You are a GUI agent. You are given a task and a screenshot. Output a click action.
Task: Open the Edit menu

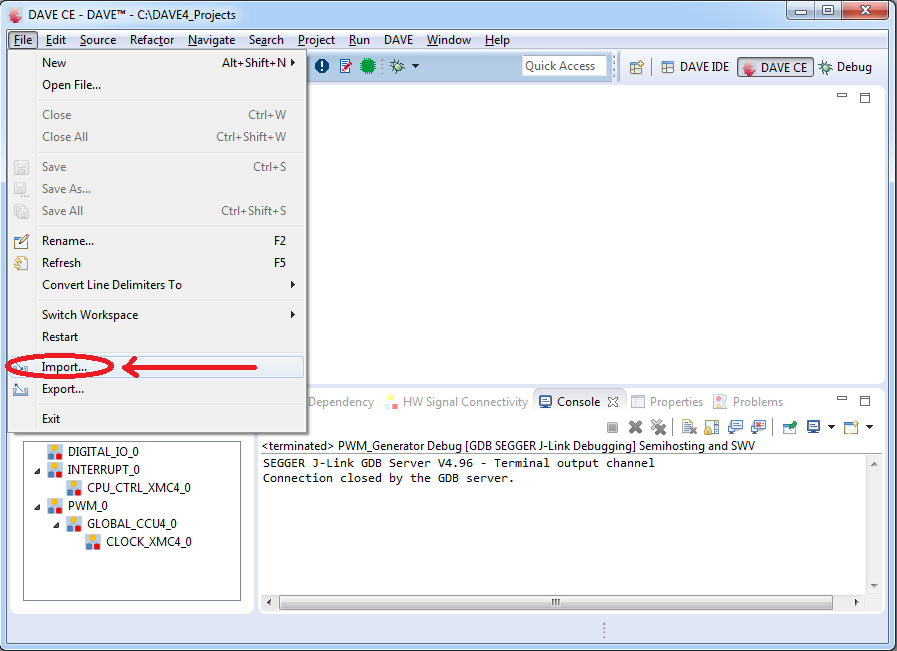55,40
